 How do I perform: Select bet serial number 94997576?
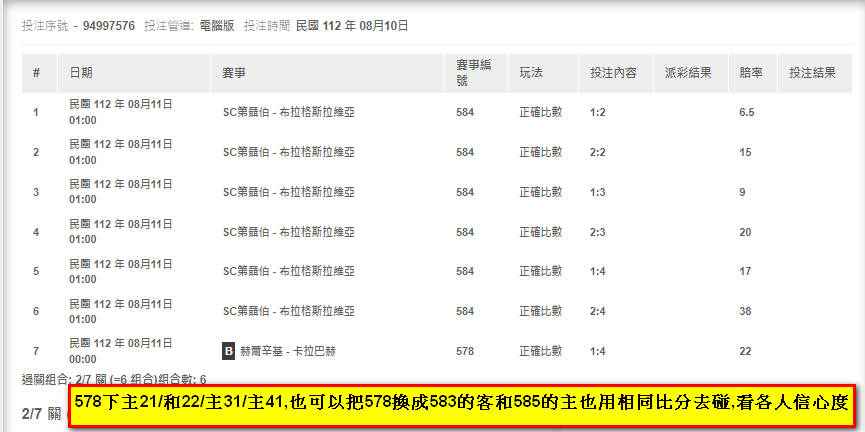pos(109,25)
